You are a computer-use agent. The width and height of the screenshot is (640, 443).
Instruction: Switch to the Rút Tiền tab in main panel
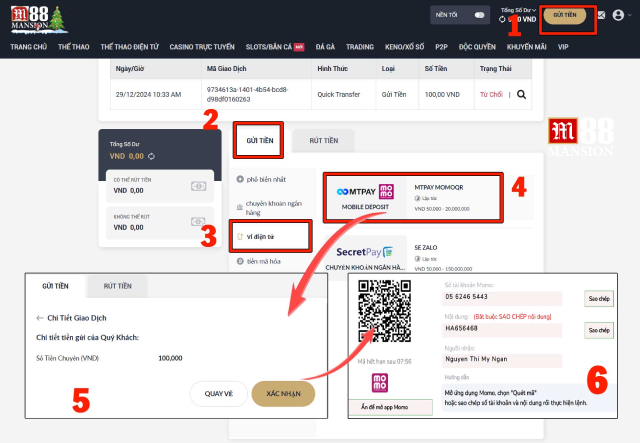tap(324, 141)
